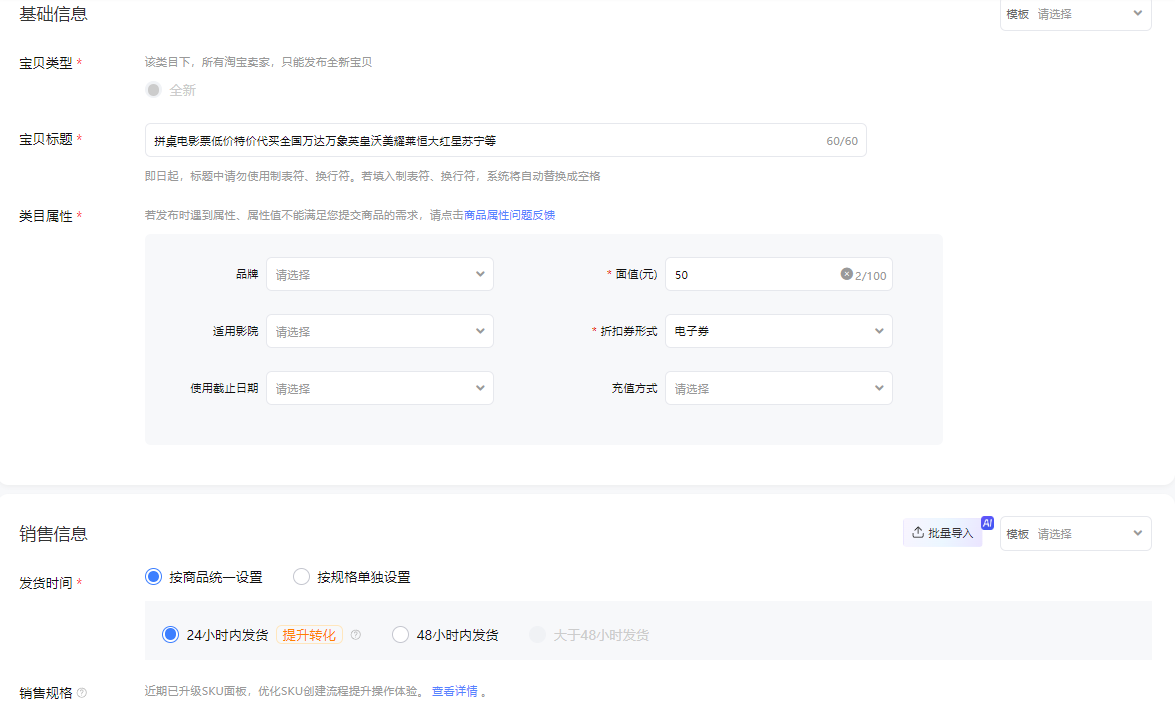Open the 商品属性问题反馈 link
This screenshot has height=711, width=1175.
[510, 215]
